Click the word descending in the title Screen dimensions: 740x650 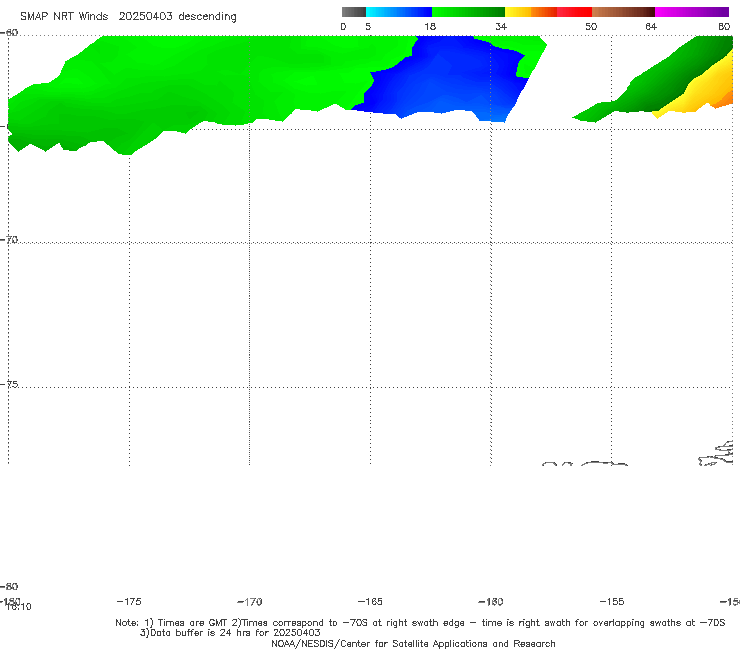207,17
